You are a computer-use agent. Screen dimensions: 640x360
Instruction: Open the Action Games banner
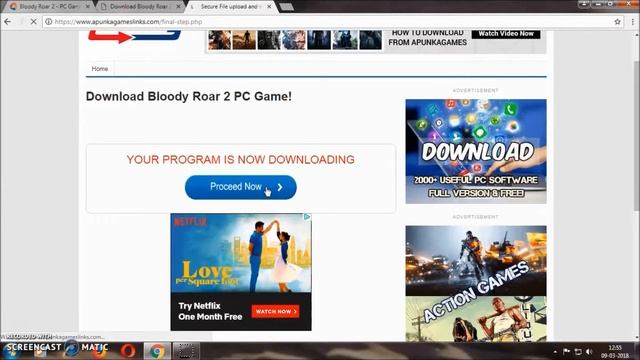[476, 283]
